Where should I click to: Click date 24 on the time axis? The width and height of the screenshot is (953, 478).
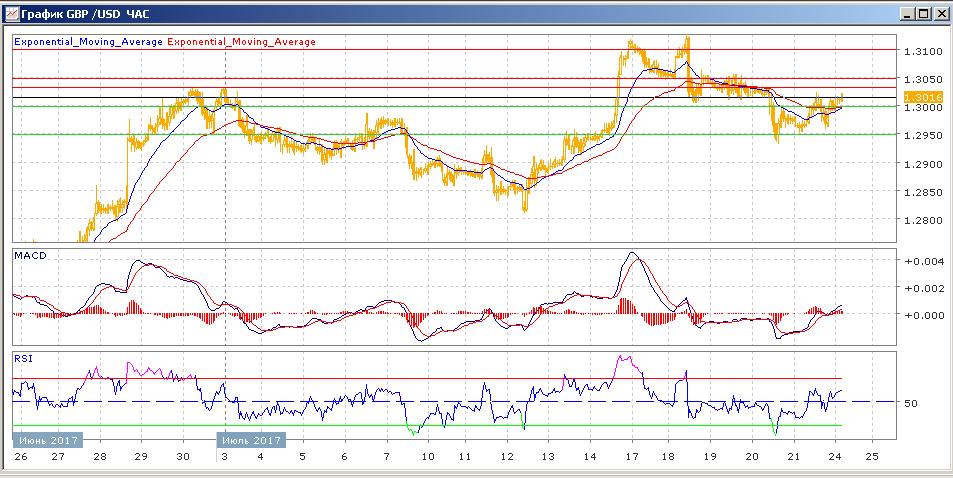tap(836, 457)
